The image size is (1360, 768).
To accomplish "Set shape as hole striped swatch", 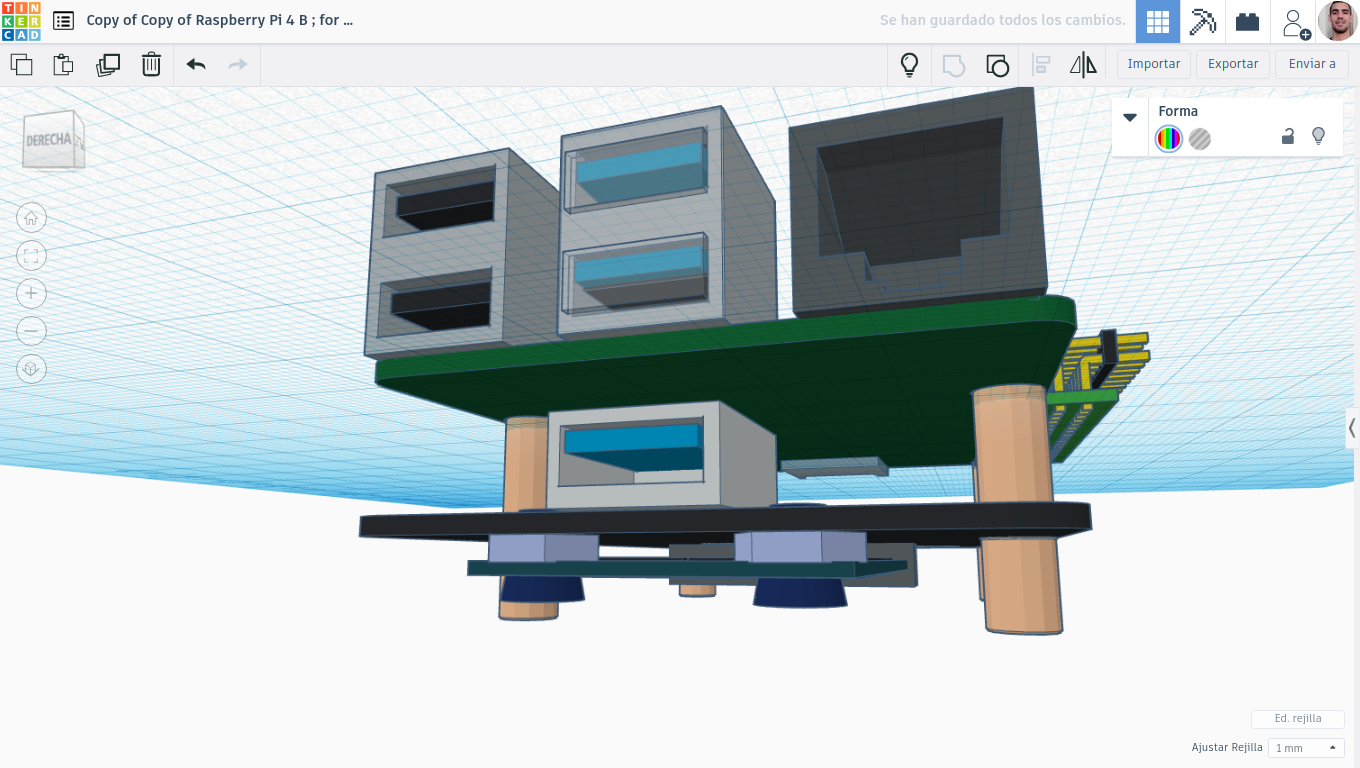I will click(x=1200, y=139).
